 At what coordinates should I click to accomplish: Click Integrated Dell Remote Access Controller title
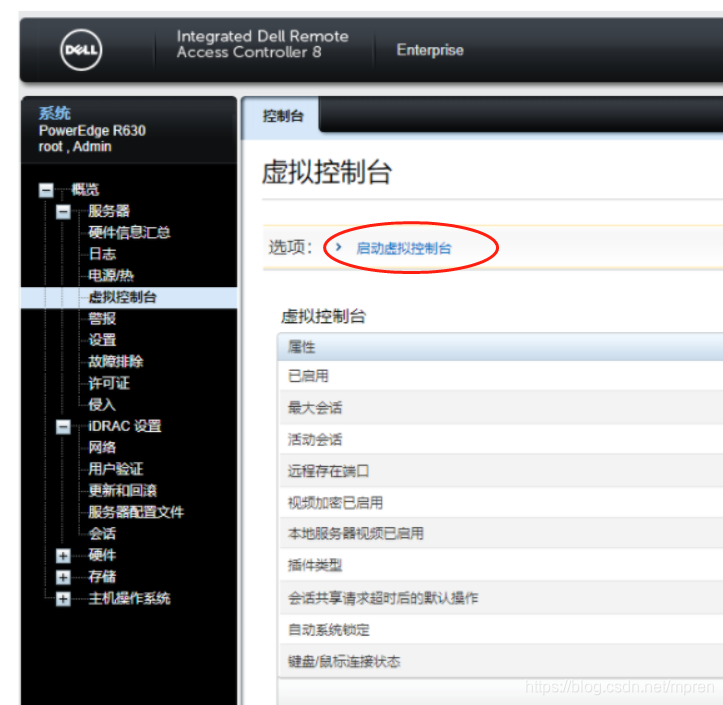[262, 44]
